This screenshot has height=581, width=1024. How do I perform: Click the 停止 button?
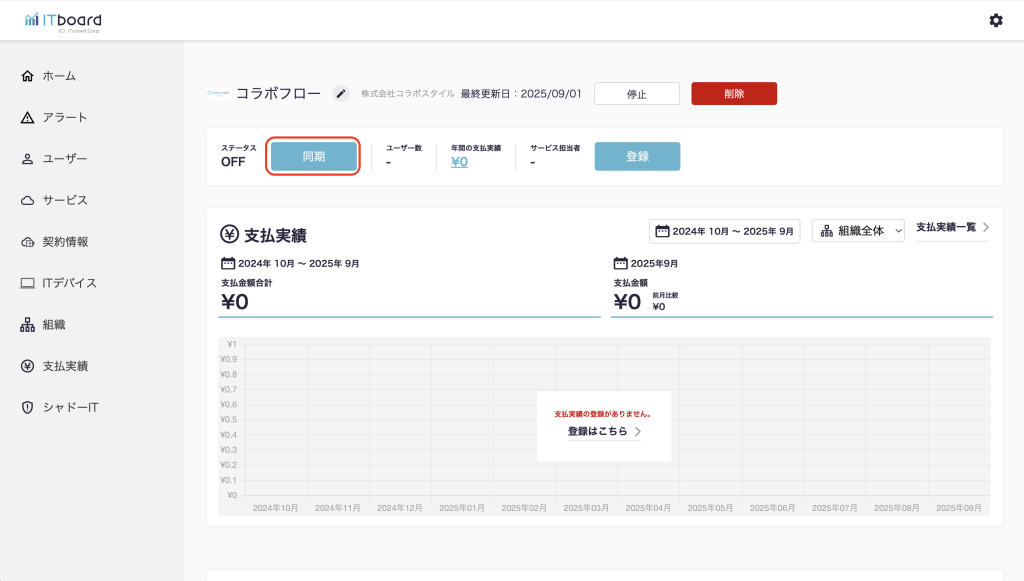pos(636,94)
